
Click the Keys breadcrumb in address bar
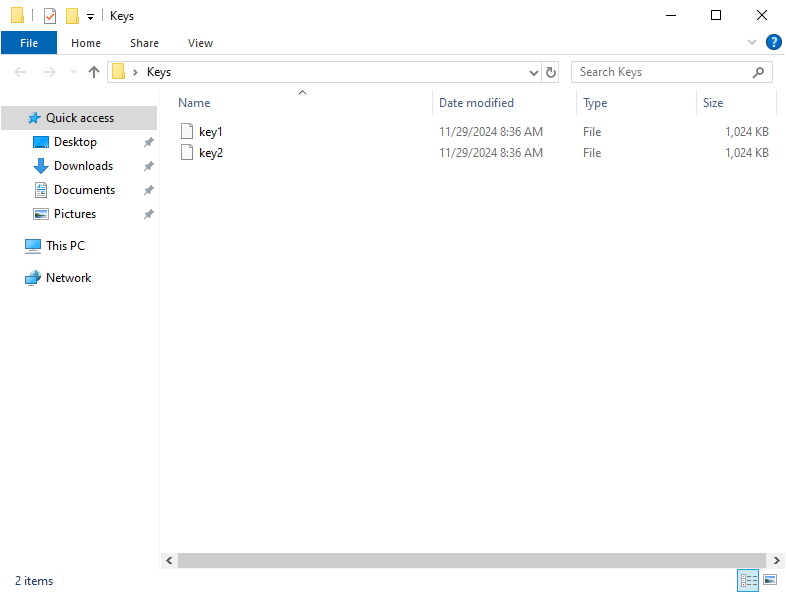tap(159, 72)
